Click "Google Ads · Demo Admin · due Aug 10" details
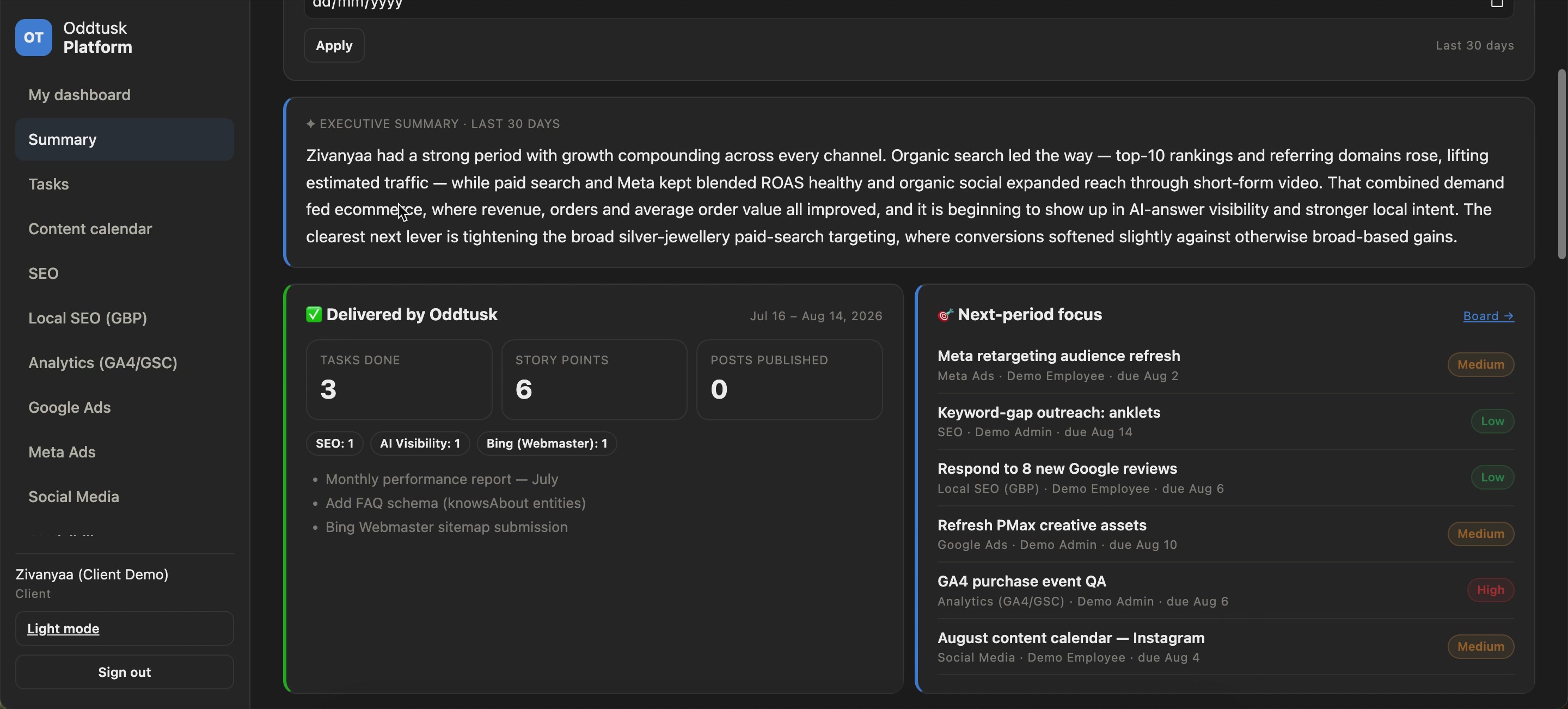Screen dimensions: 1568x709 1057,545
